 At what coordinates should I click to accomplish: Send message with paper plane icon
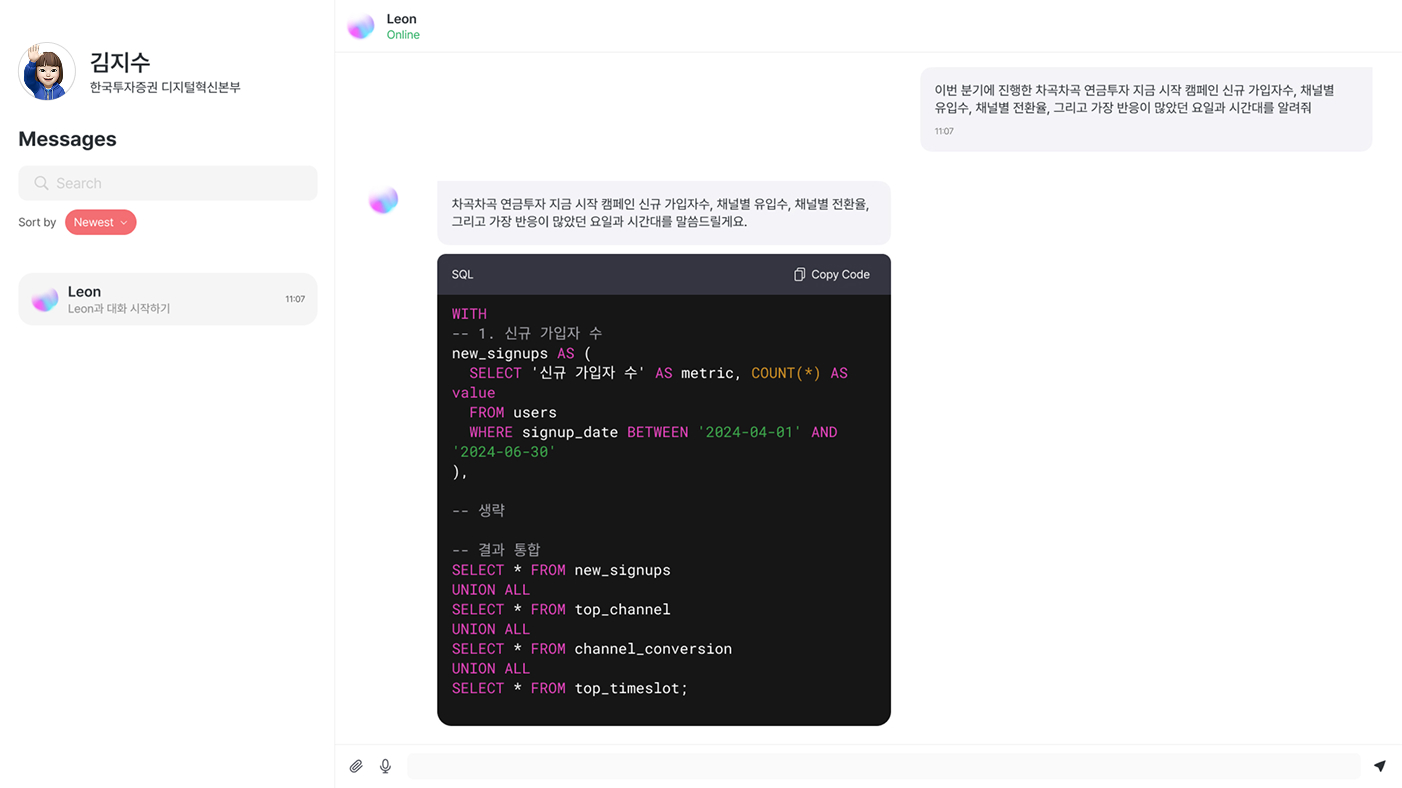click(1380, 766)
